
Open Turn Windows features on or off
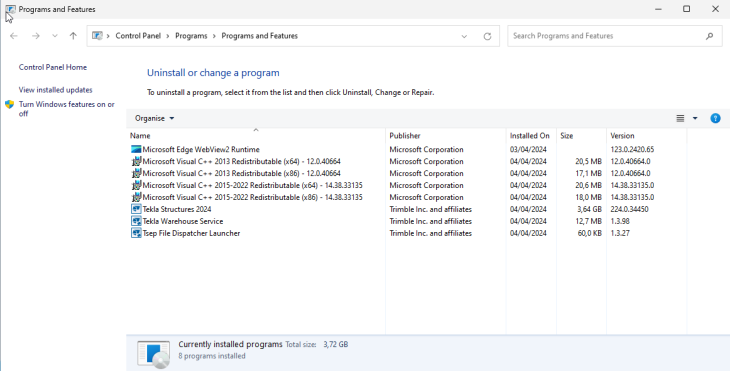[x=67, y=109]
